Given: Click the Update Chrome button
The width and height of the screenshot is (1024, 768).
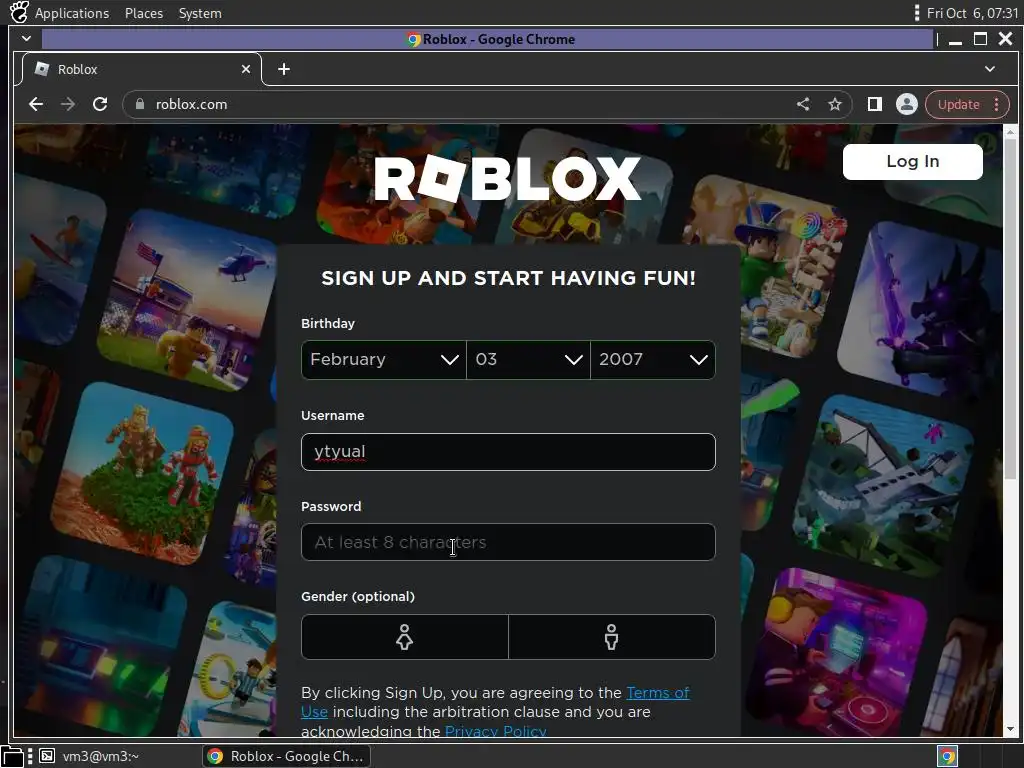Looking at the screenshot, I should [x=958, y=104].
